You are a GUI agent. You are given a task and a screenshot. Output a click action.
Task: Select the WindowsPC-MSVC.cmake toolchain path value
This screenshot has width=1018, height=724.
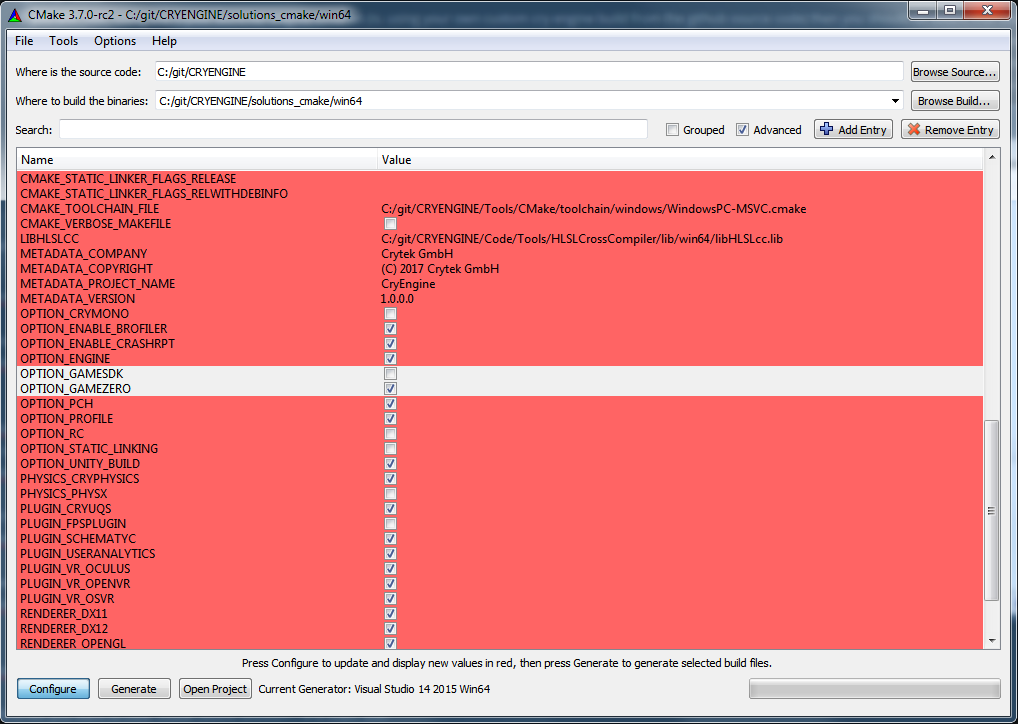click(593, 209)
